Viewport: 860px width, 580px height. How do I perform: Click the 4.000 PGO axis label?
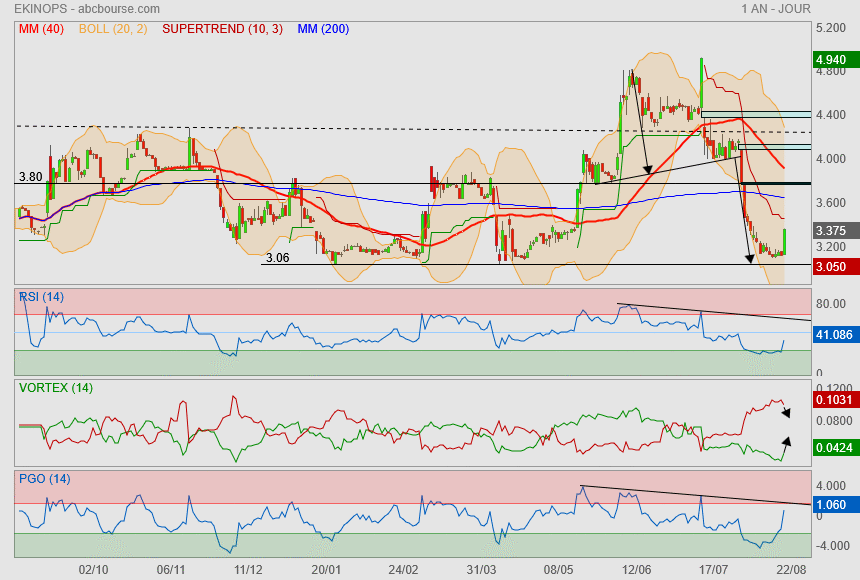click(831, 486)
